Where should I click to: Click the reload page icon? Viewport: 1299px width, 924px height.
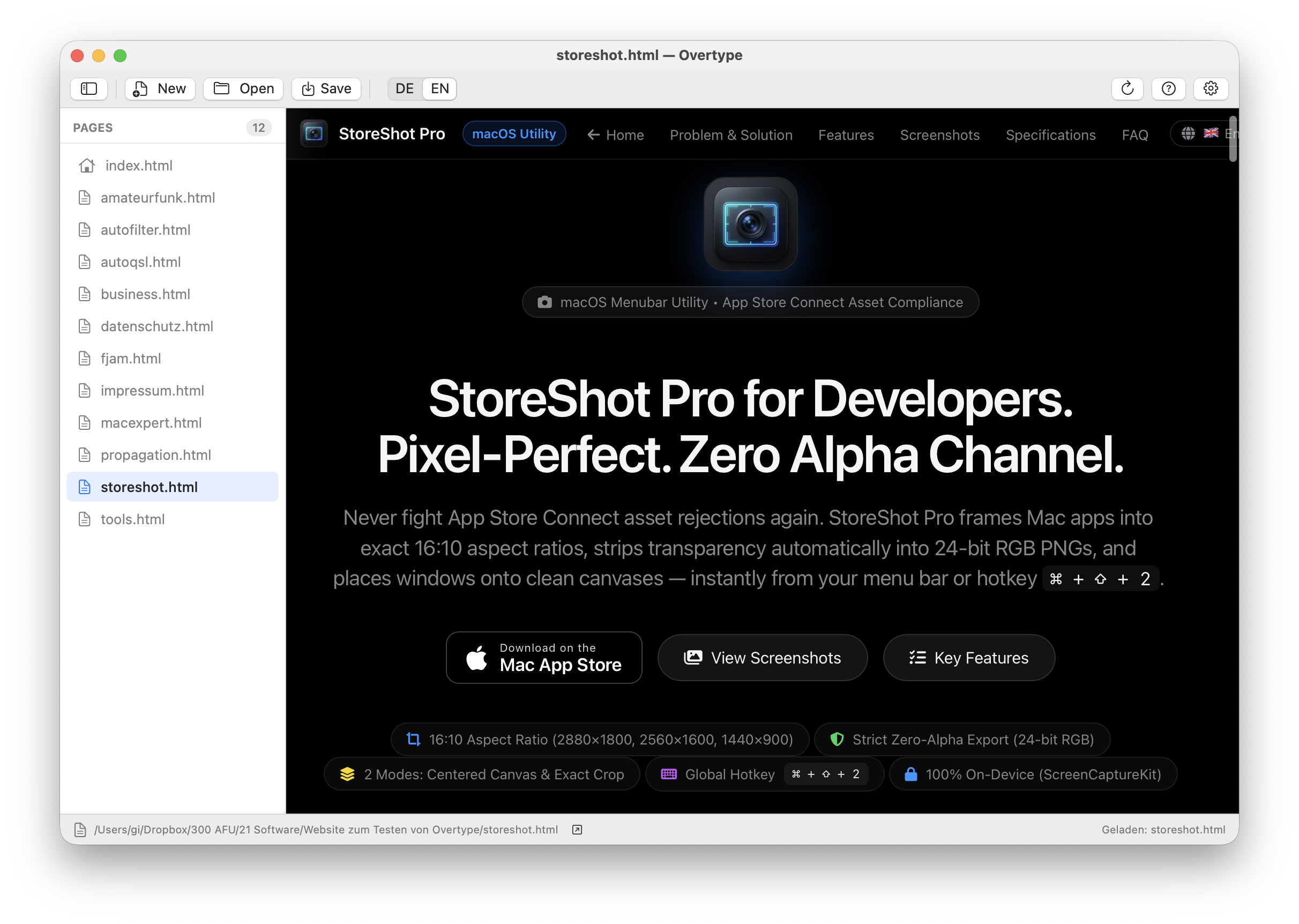tap(1126, 89)
